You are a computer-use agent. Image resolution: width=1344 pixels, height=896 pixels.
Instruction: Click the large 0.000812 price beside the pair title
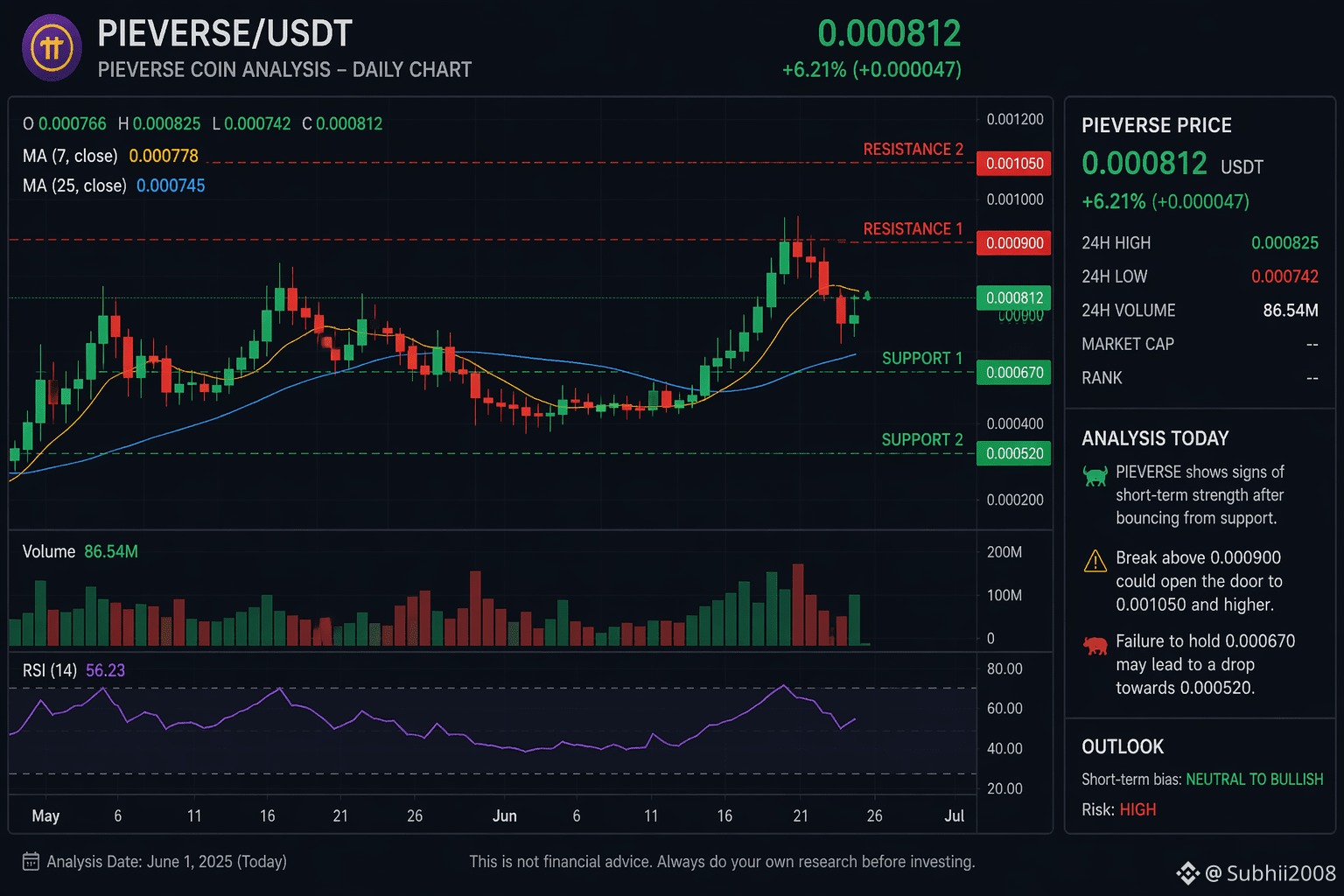coord(889,33)
